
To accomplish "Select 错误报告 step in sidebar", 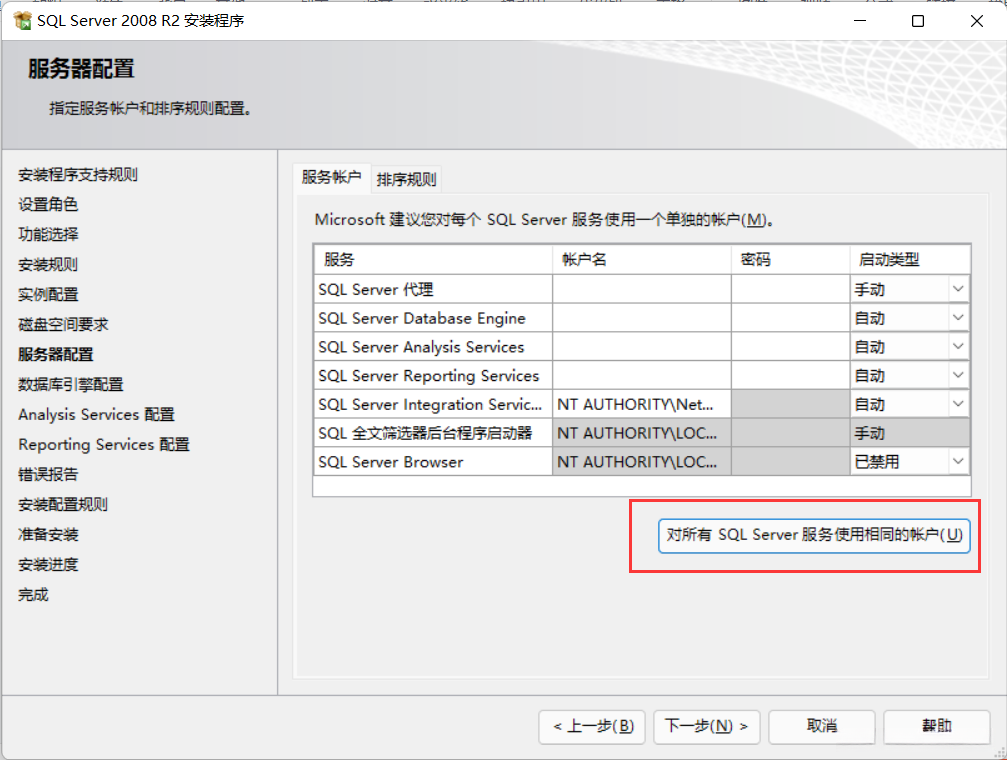I will point(48,475).
